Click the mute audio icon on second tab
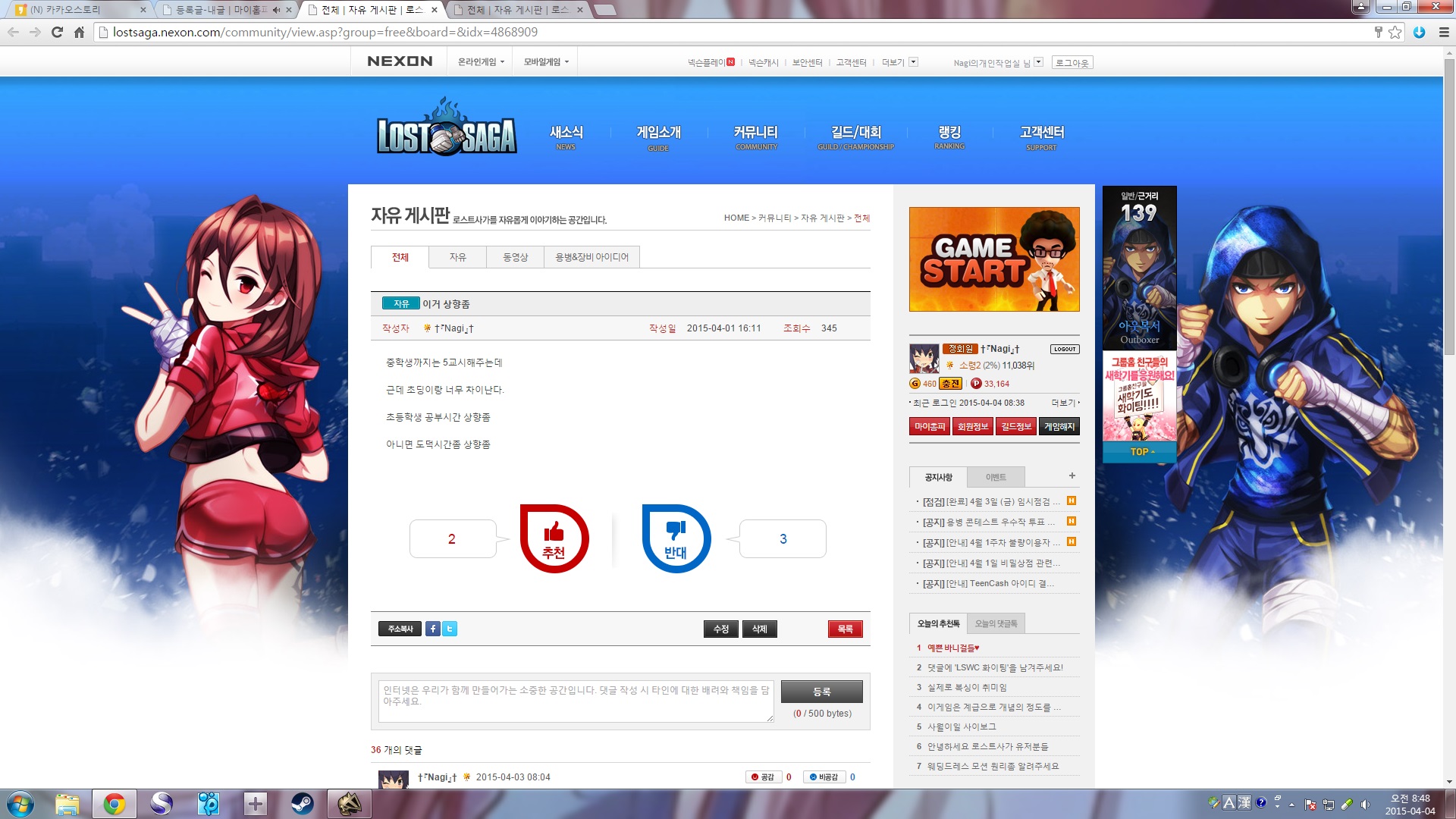This screenshot has height=819, width=1456. tap(276, 10)
